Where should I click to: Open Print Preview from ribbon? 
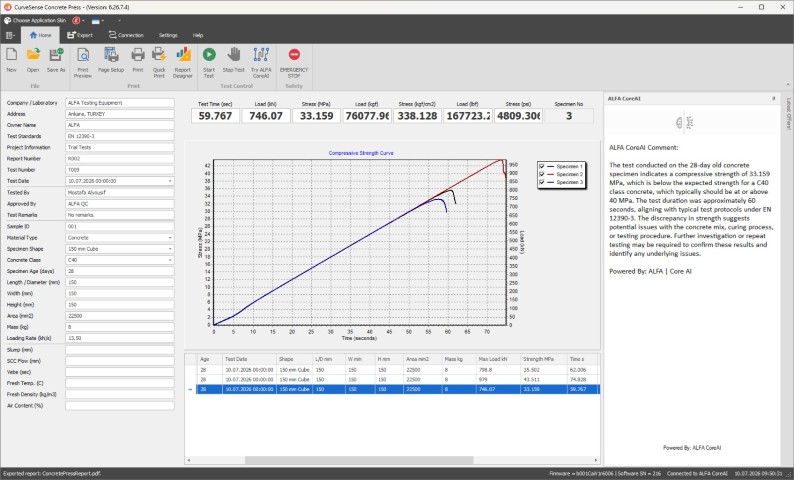coord(83,54)
